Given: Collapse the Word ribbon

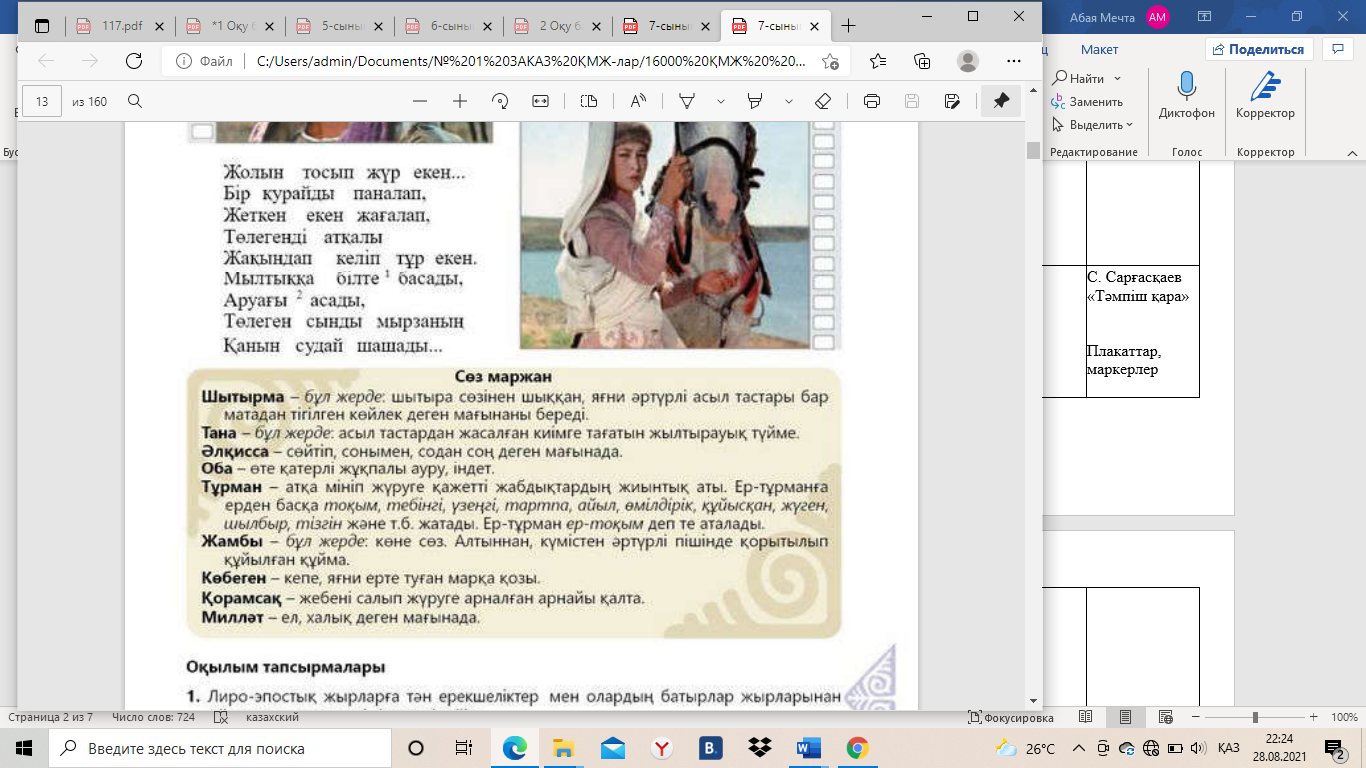Looking at the screenshot, I should (1351, 153).
